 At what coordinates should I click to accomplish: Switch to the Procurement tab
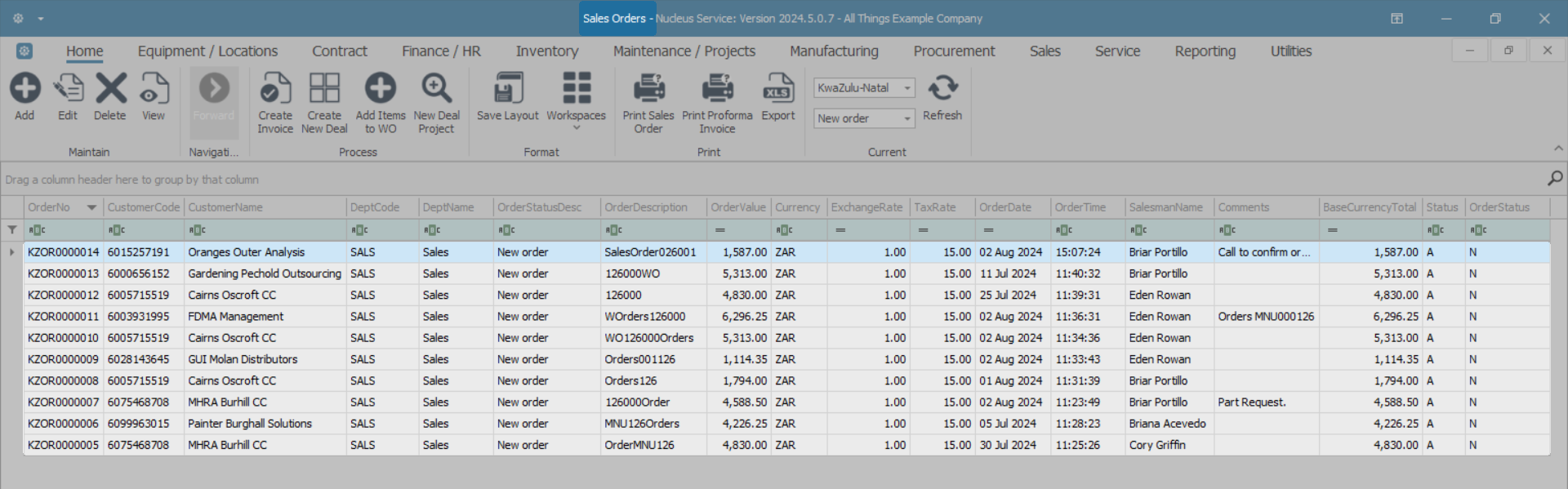(x=953, y=51)
